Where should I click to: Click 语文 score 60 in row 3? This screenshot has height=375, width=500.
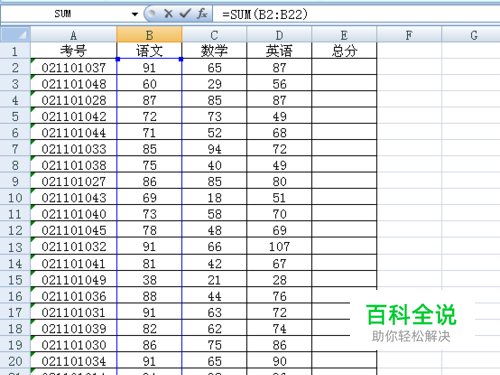point(149,84)
